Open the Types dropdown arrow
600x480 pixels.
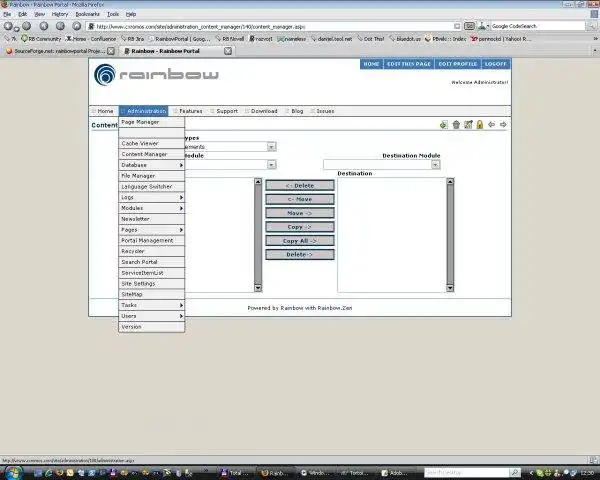point(271,147)
